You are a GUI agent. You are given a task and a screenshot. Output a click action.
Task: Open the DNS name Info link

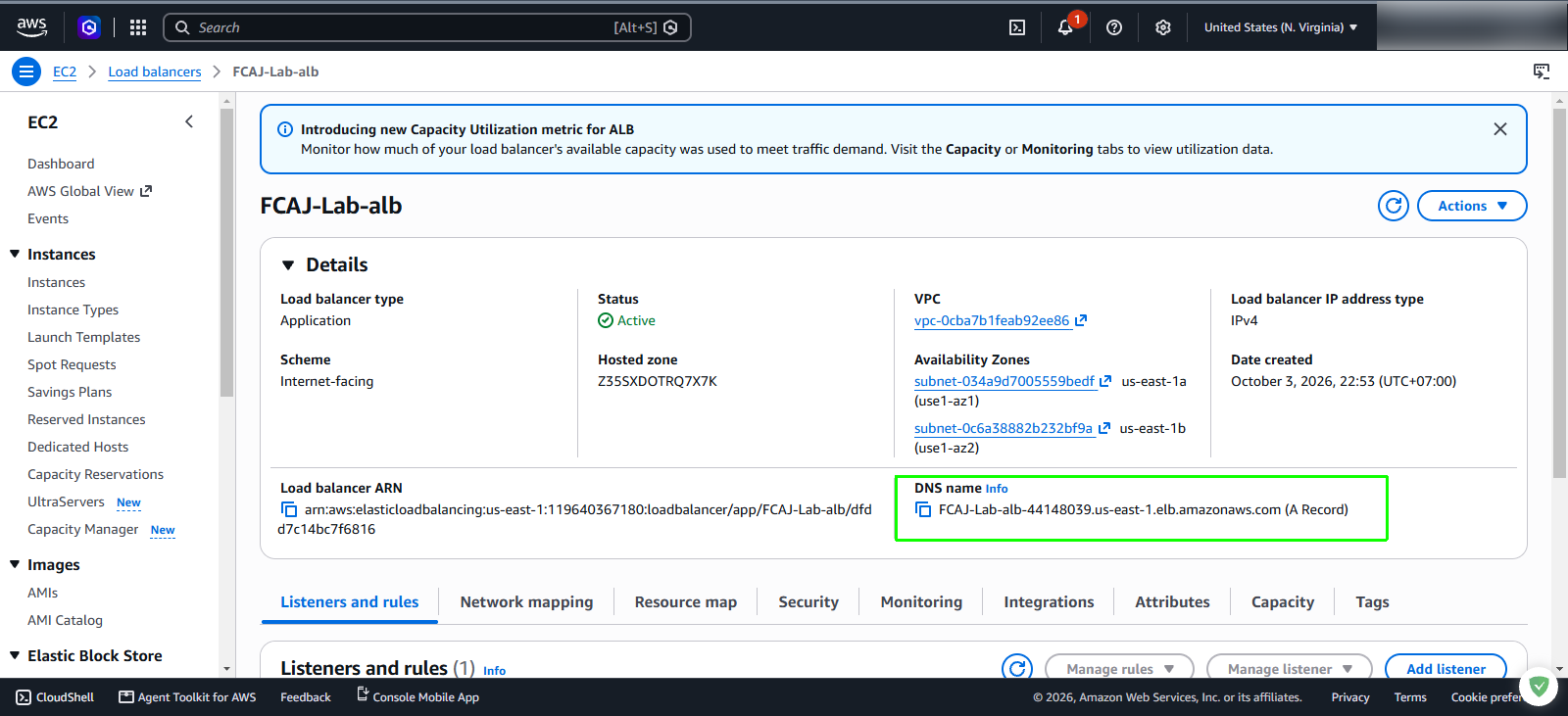pos(997,489)
